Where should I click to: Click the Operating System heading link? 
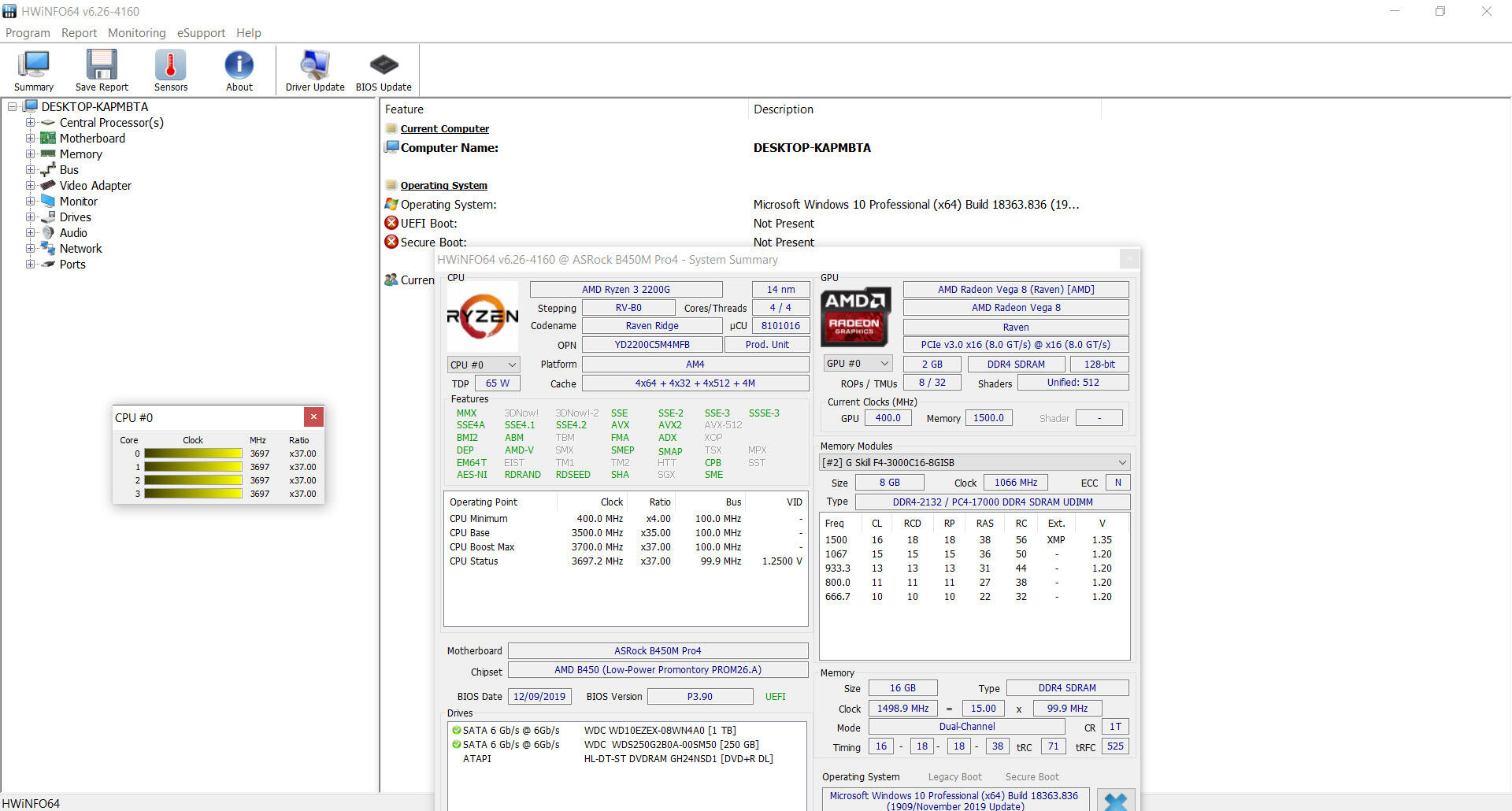pos(444,185)
